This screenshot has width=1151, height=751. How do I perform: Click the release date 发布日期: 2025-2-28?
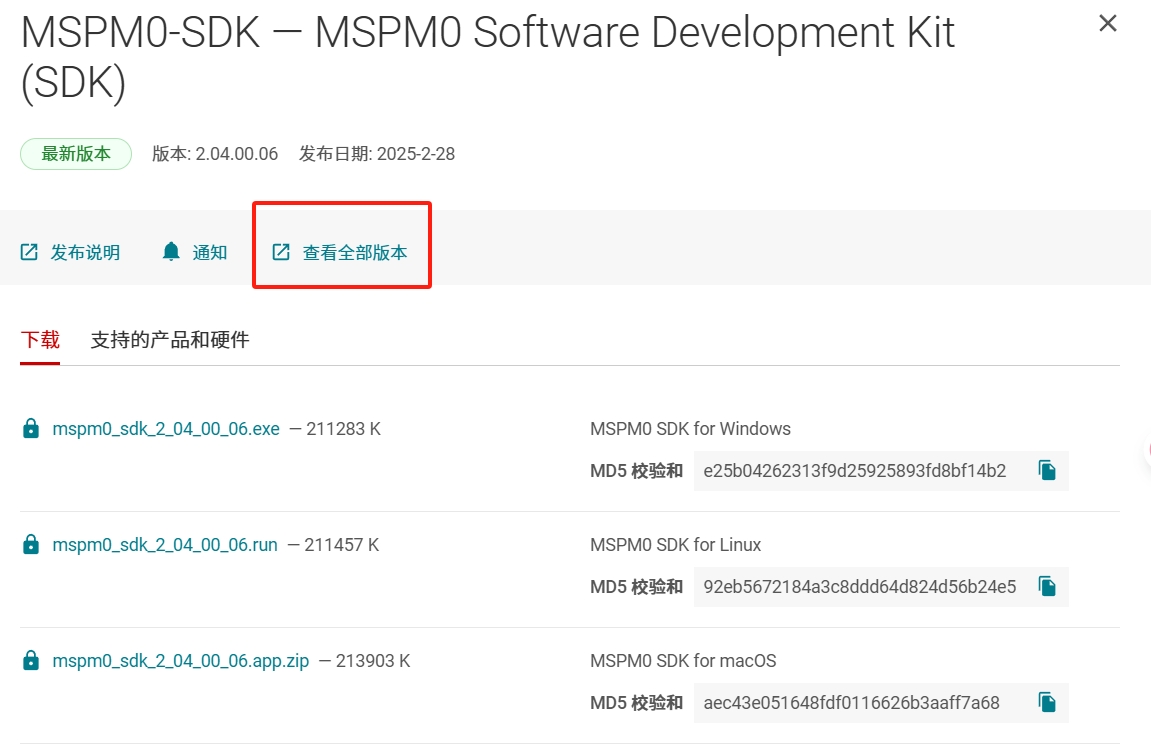coord(377,154)
